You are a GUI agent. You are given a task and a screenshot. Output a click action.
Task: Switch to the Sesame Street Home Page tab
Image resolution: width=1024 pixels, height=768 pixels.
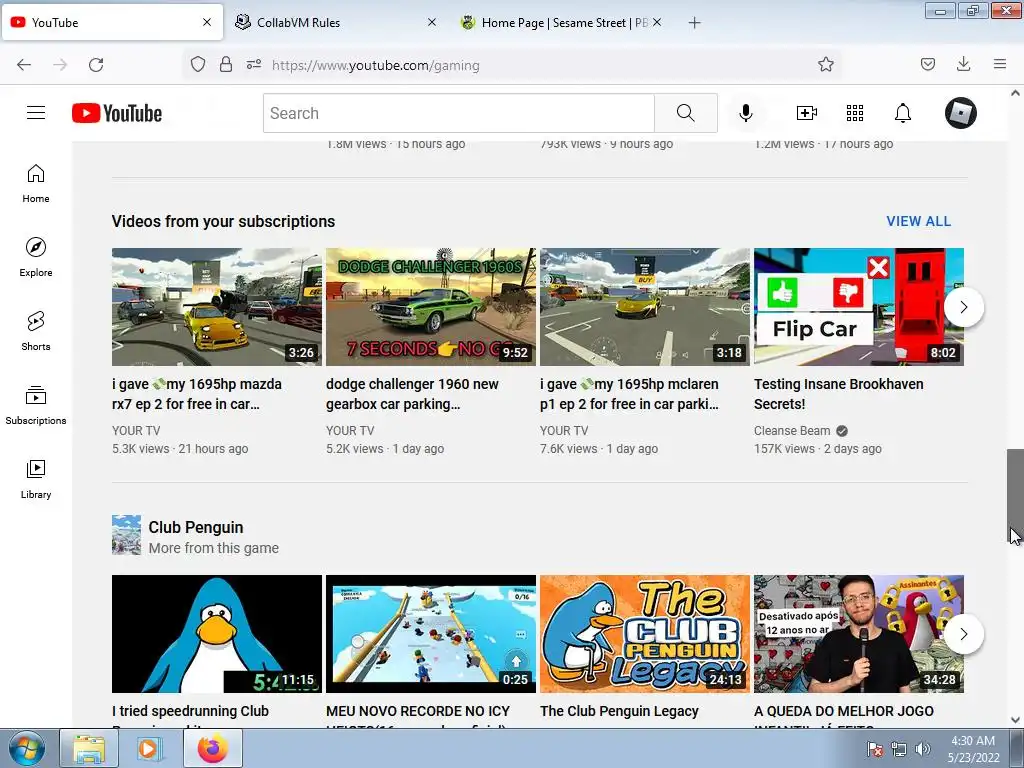tap(563, 22)
